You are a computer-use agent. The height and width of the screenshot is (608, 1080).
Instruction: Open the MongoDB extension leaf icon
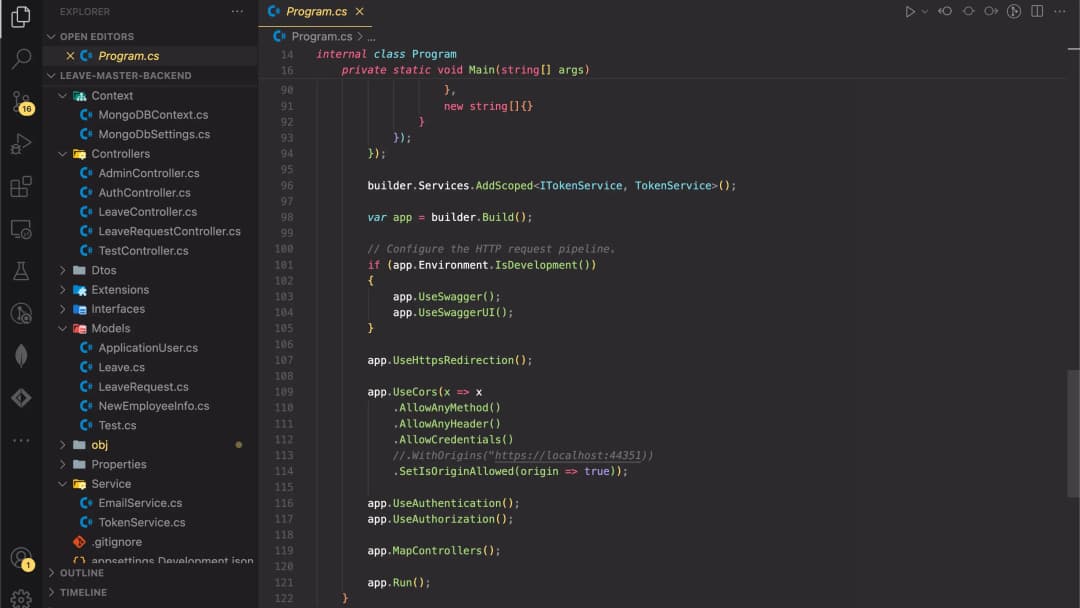(x=21, y=355)
